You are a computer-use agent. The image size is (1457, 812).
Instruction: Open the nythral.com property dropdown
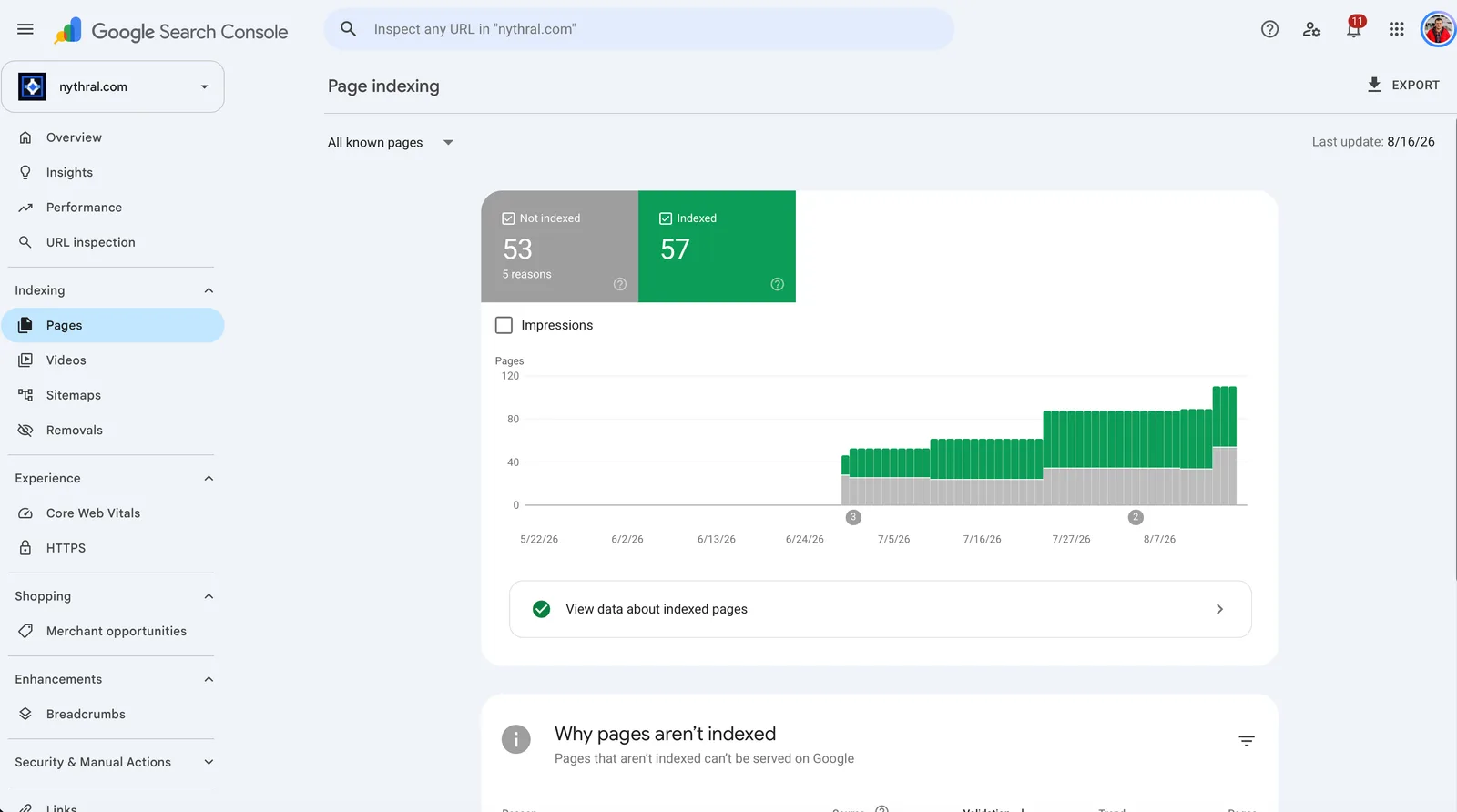tap(113, 86)
